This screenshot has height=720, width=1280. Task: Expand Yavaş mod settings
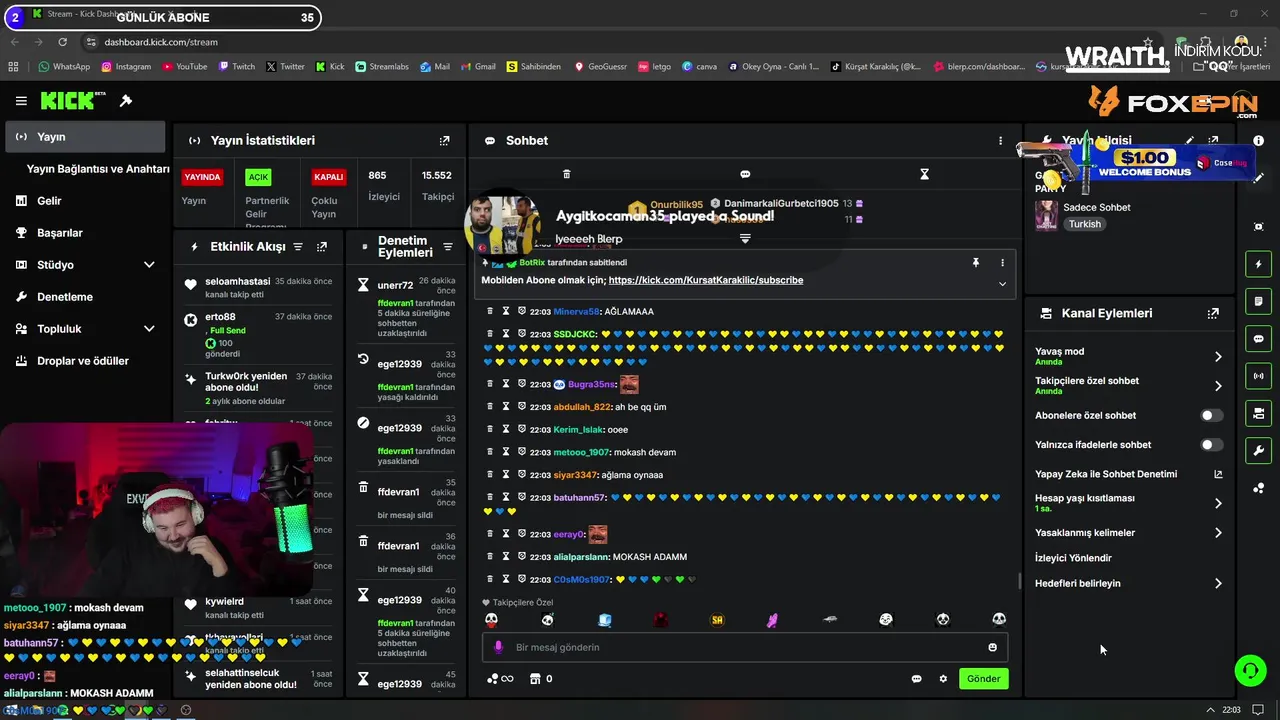coord(1218,356)
